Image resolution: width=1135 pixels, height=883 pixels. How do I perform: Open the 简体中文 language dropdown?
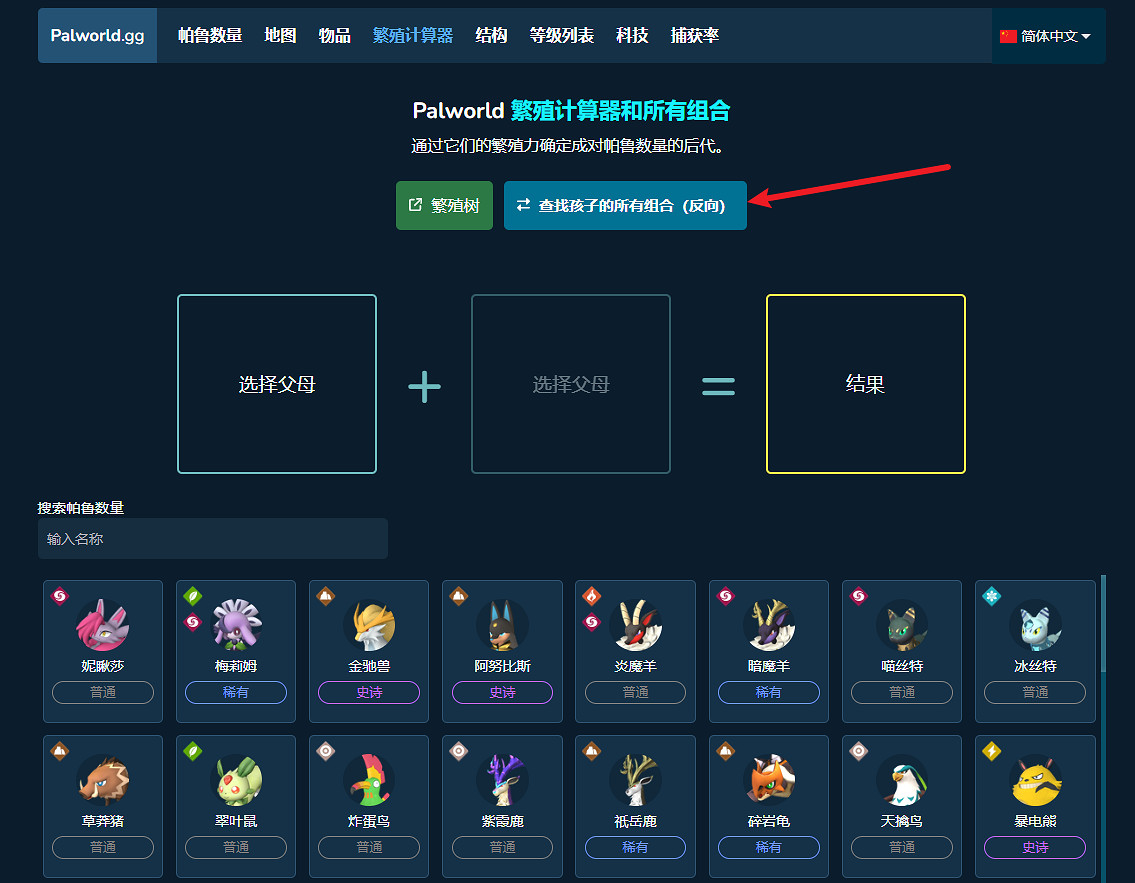pyautogui.click(x=1045, y=36)
